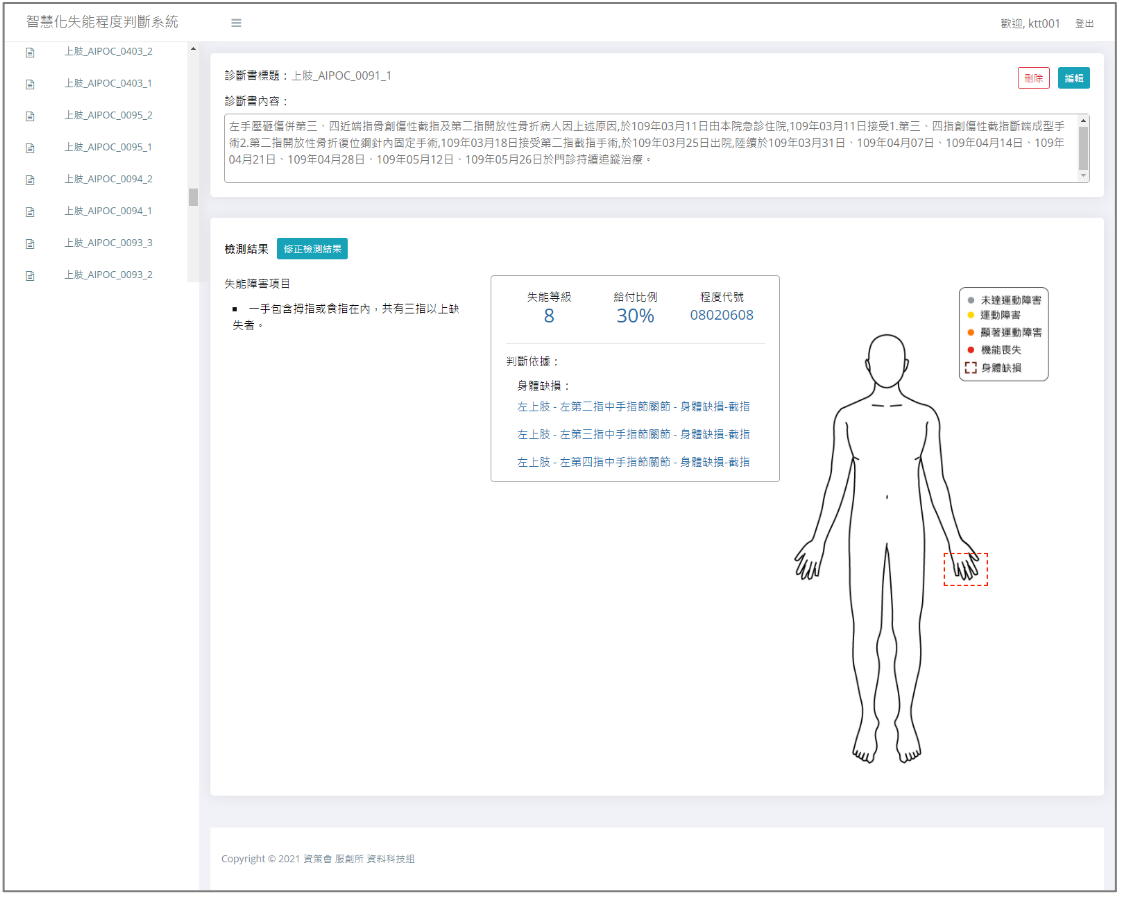Open the 左第二指中手指節關節 basis link
1121x898 pixels.
tap(633, 406)
